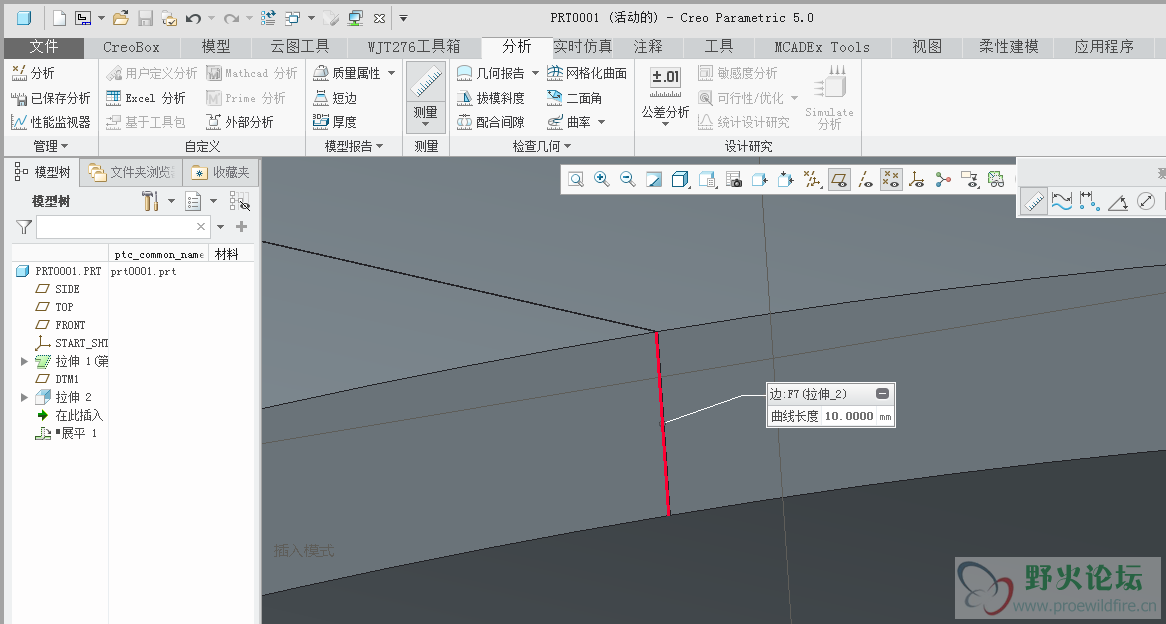The height and width of the screenshot is (624, 1166).
Task: Select the Measure Distance icon
Action: pyautogui.click(x=1089, y=201)
